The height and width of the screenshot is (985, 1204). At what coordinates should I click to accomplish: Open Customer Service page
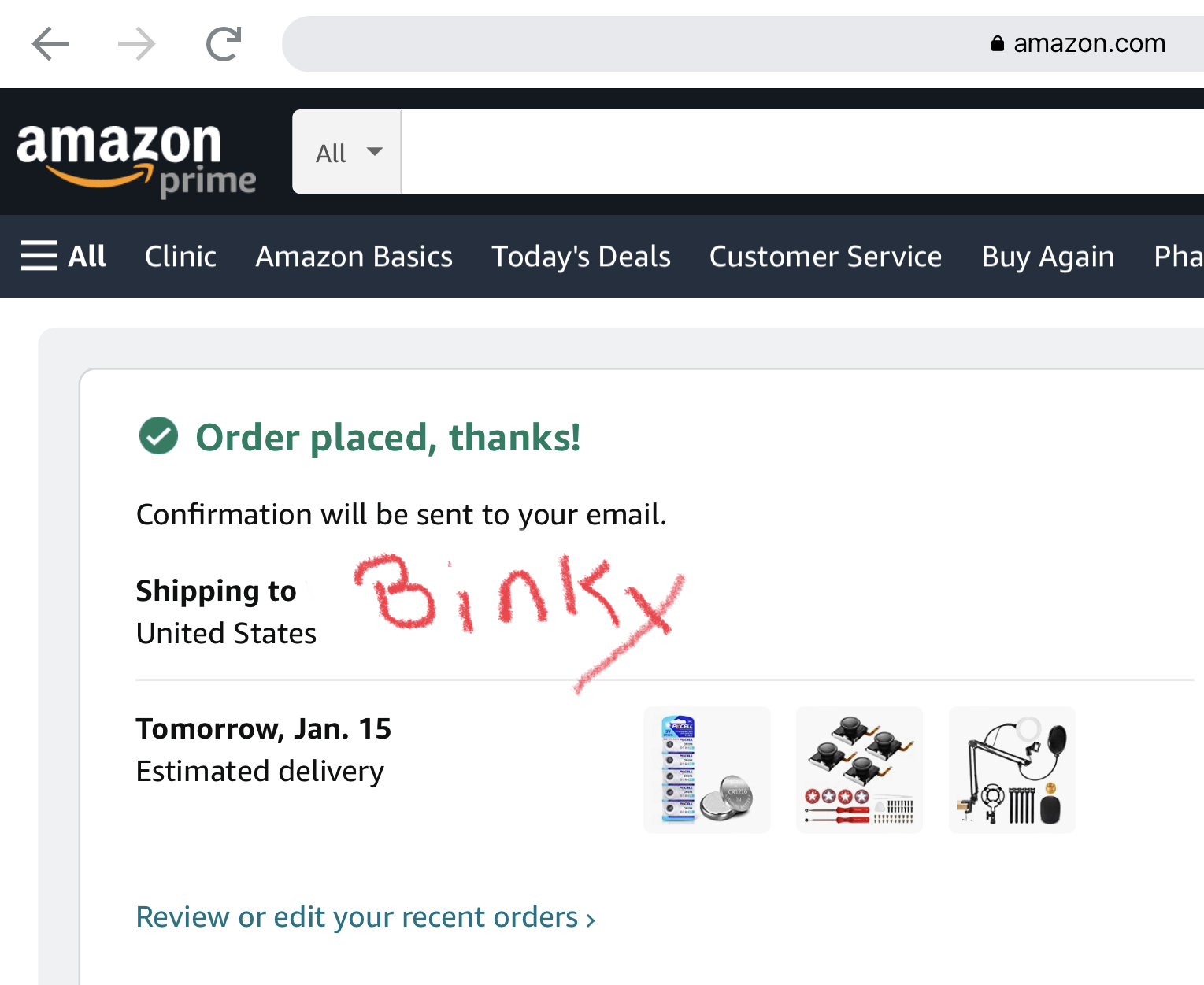pos(826,257)
